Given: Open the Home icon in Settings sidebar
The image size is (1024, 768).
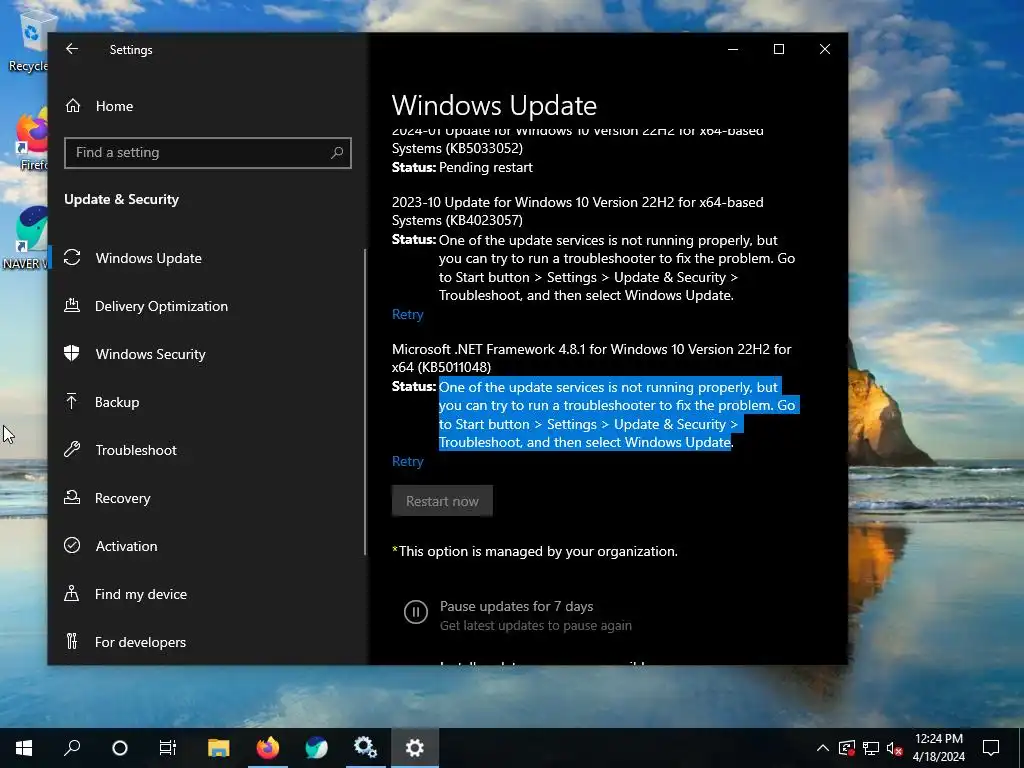Looking at the screenshot, I should coord(72,106).
